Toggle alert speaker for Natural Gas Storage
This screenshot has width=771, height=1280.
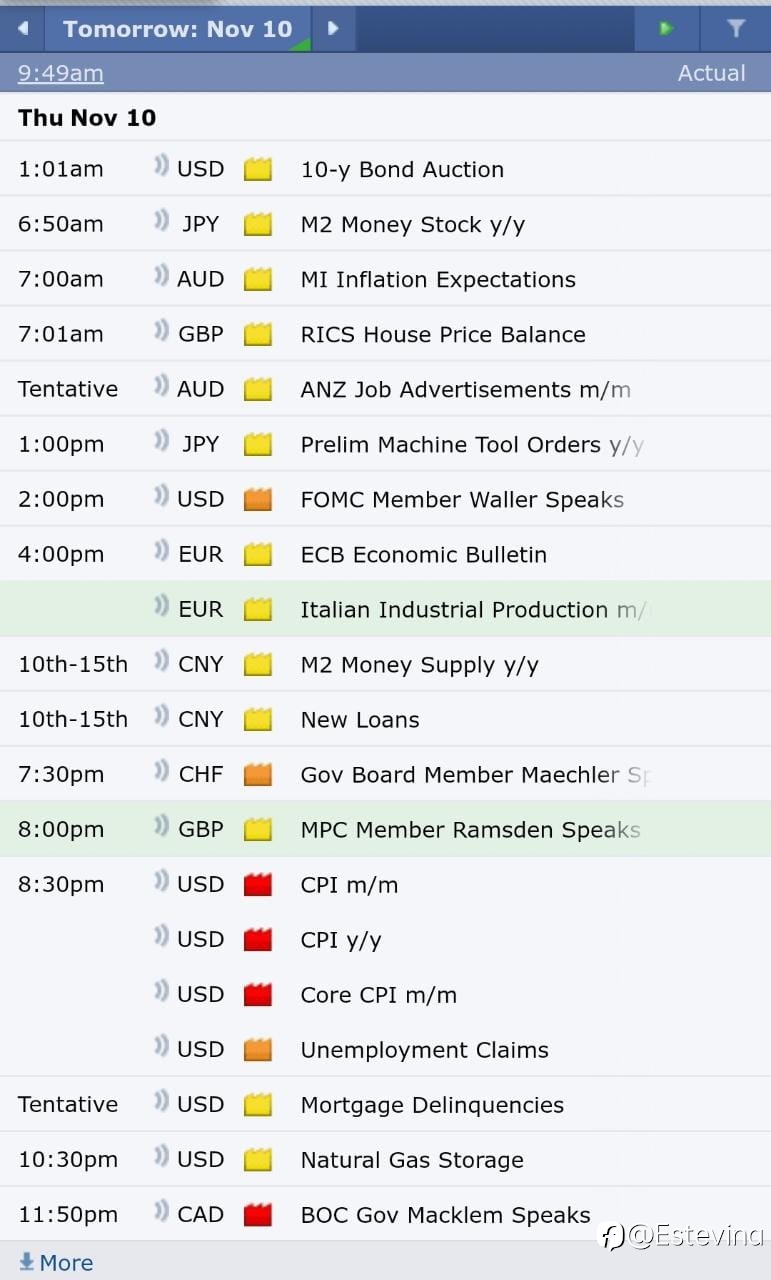(x=160, y=1157)
